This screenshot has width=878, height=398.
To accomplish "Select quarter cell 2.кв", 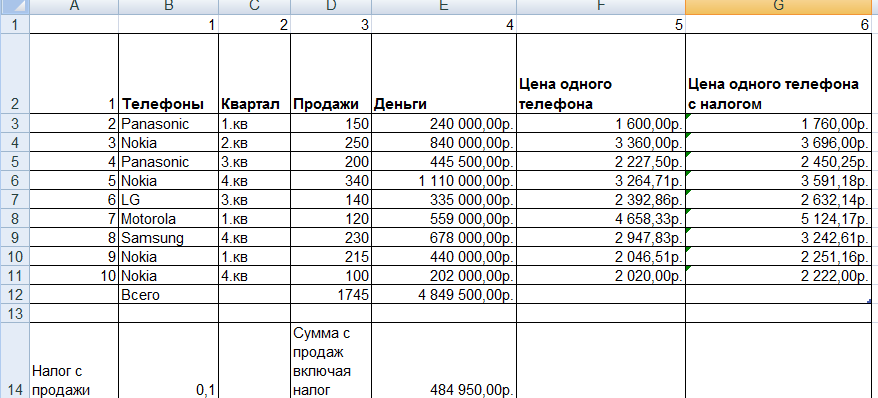I will pos(255,143).
